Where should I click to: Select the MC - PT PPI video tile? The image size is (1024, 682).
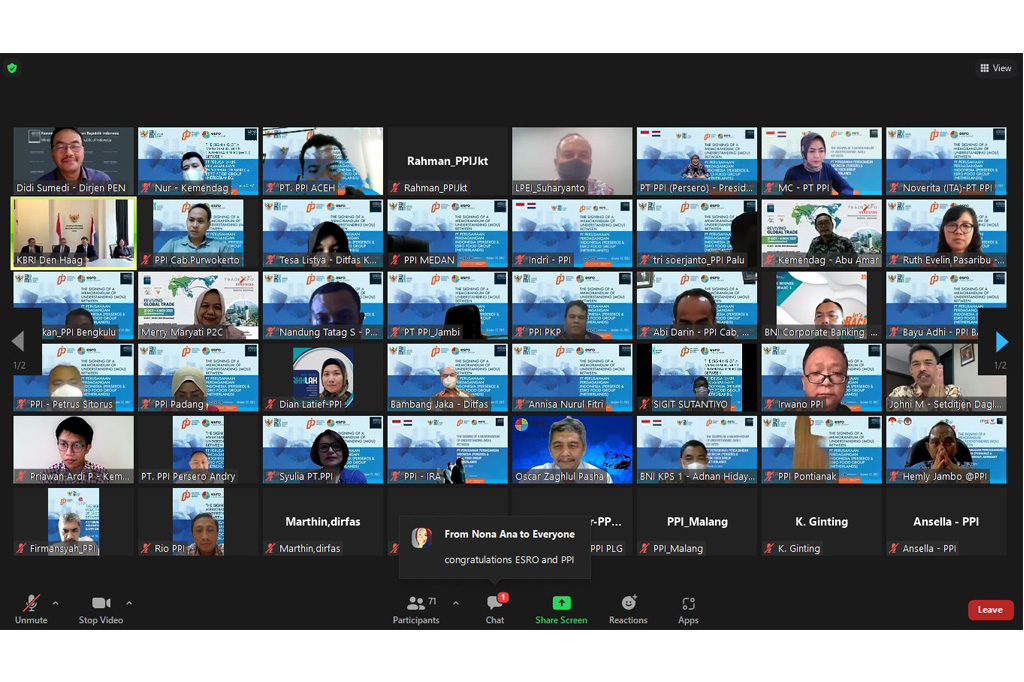point(822,161)
